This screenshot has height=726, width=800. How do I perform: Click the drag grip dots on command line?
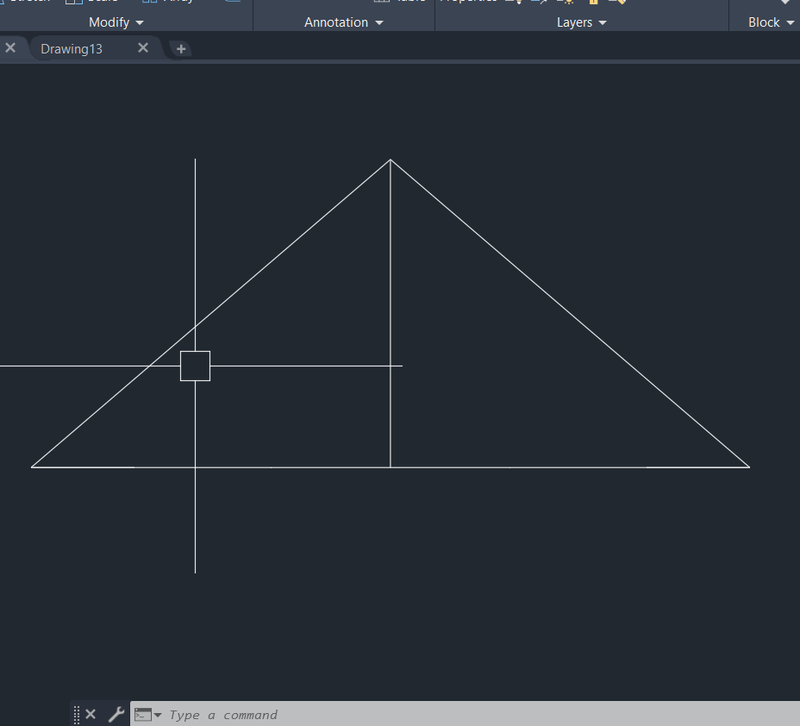click(76, 714)
